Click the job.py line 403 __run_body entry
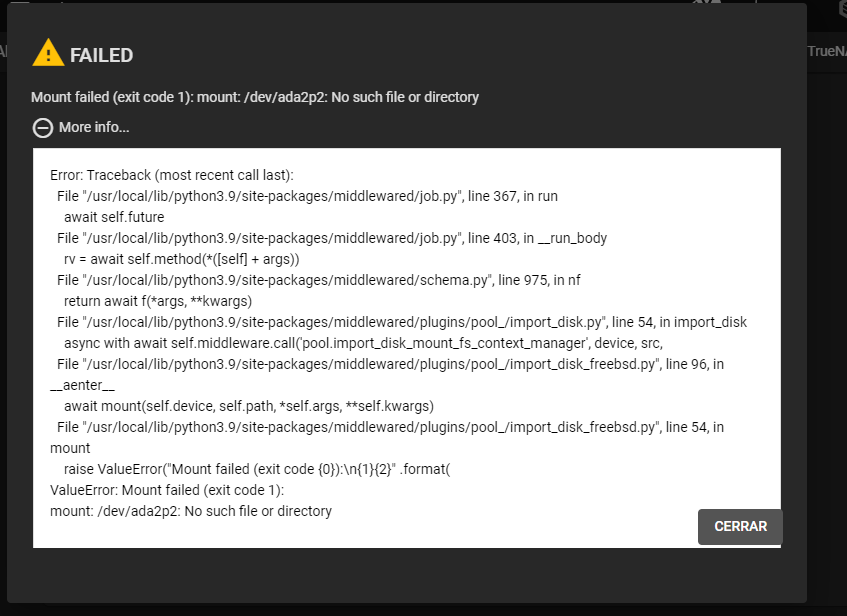The width and height of the screenshot is (847, 616). tap(331, 238)
